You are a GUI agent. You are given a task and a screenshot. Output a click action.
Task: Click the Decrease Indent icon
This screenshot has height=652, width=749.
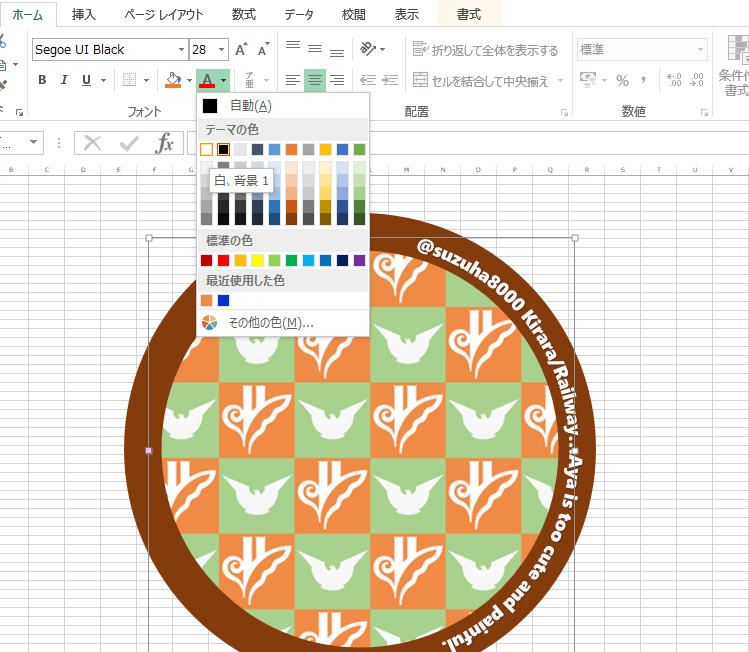click(368, 80)
